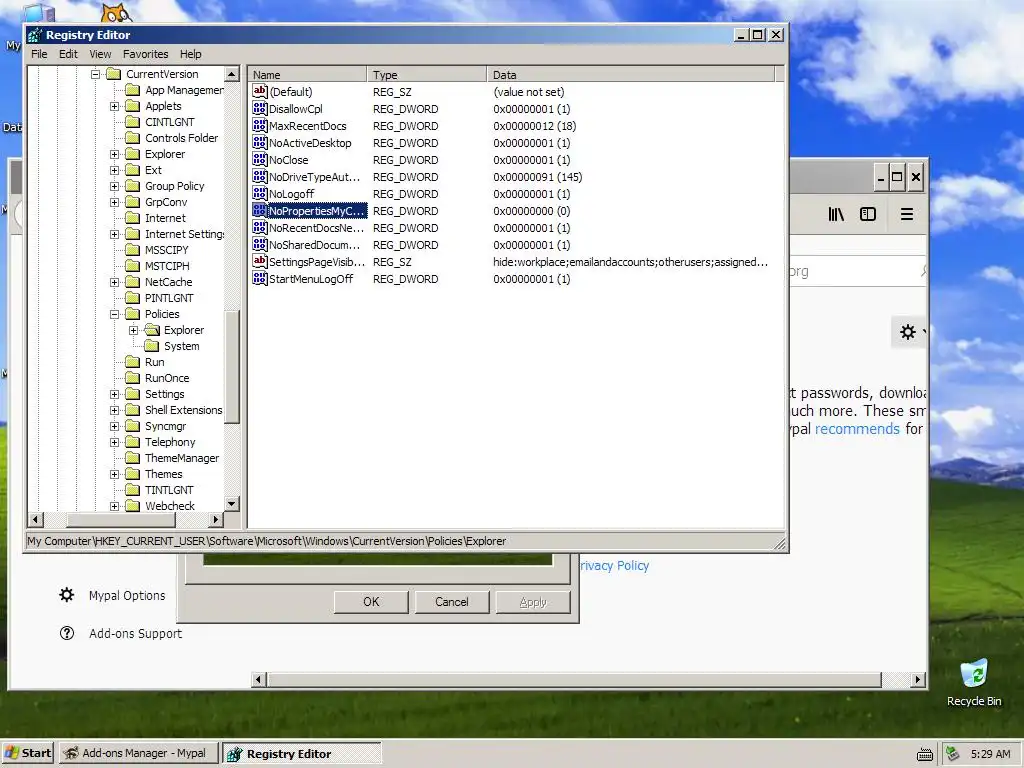Select the NoLogoff value icon

[260, 193]
